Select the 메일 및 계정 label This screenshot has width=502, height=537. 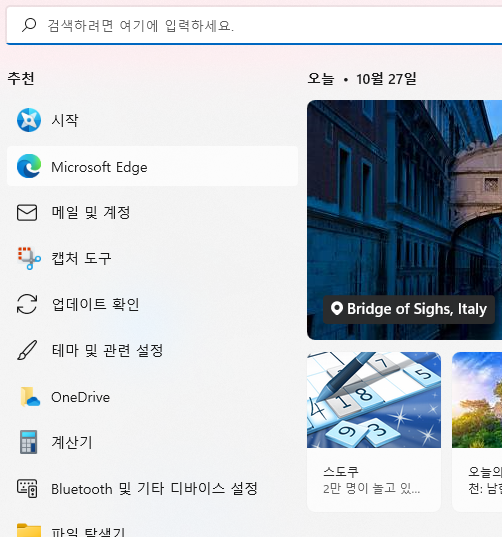[x=91, y=212]
